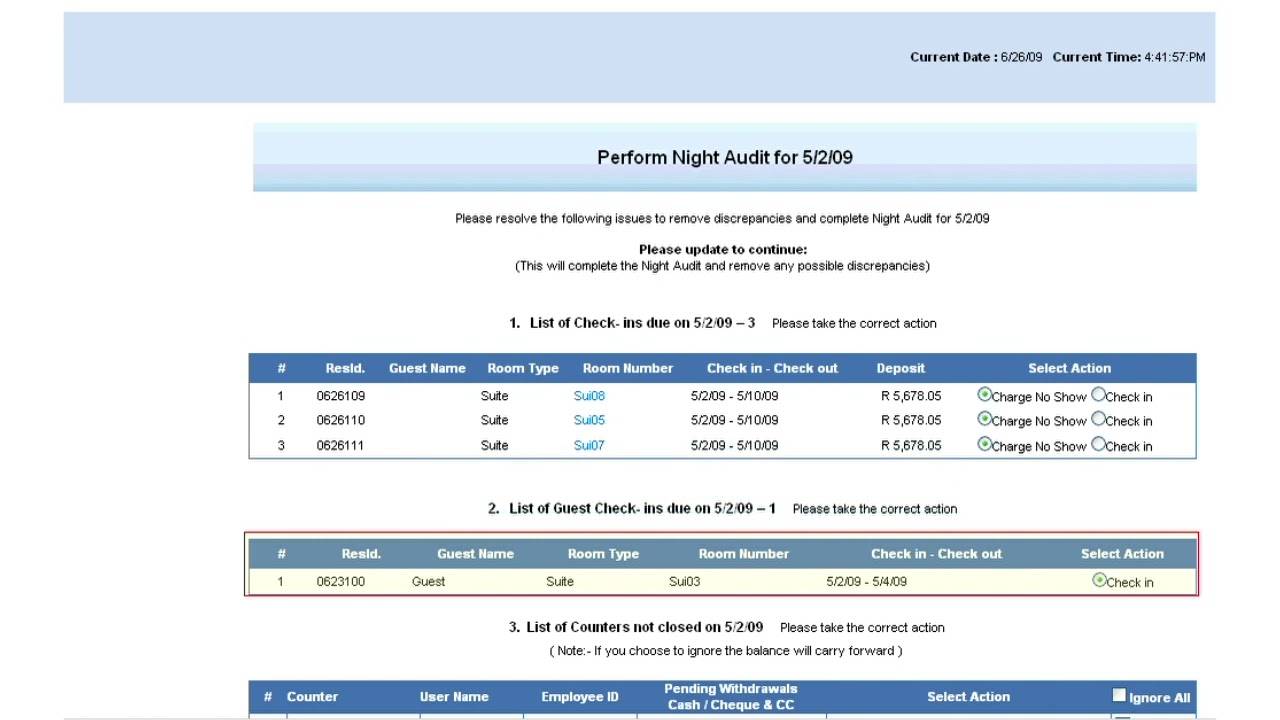1280x720 pixels.
Task: Open room link Sui08
Action: (x=589, y=396)
